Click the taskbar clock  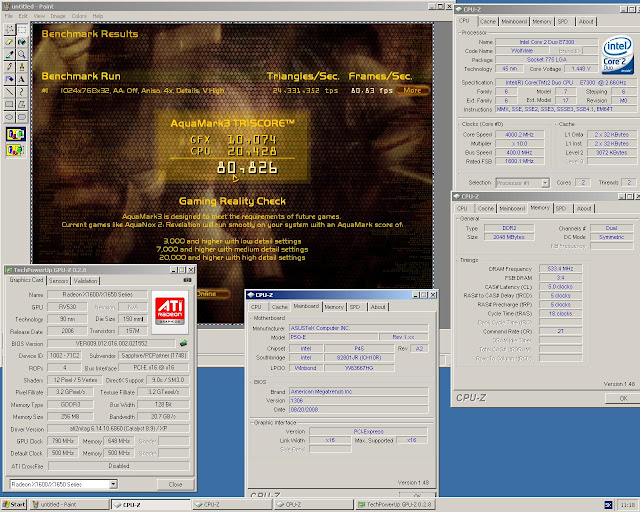627,505
